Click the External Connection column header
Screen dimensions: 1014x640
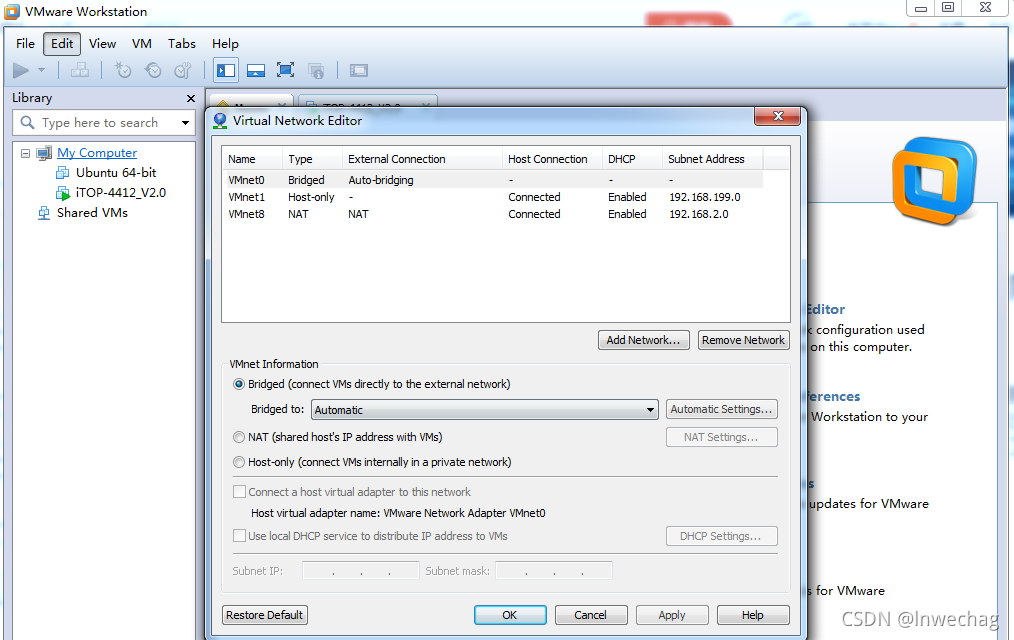tap(422, 159)
